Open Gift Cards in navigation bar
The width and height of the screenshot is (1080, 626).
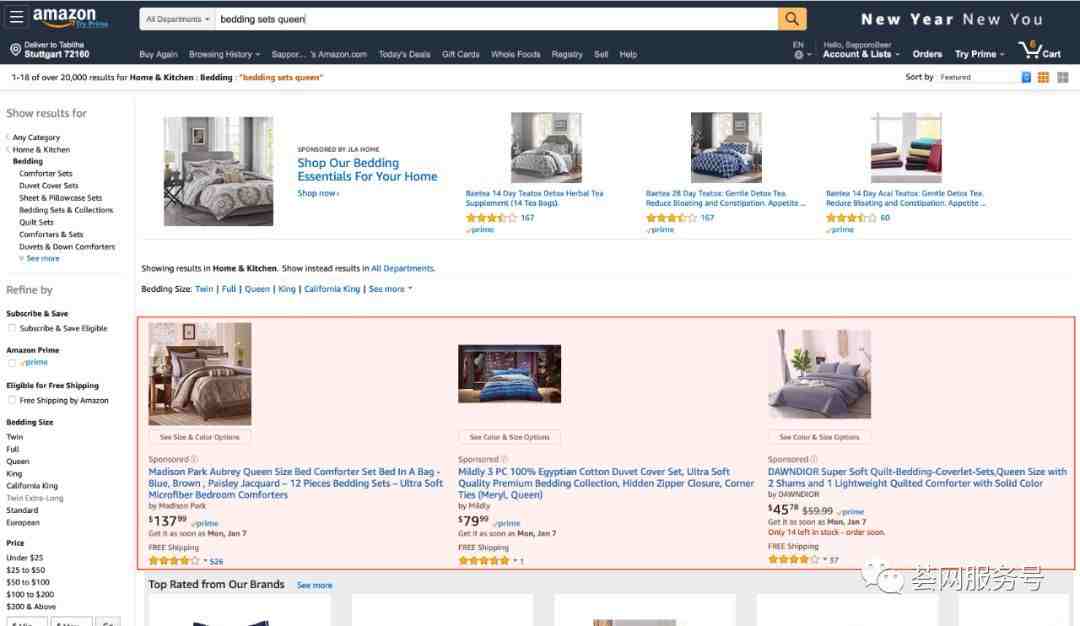461,54
